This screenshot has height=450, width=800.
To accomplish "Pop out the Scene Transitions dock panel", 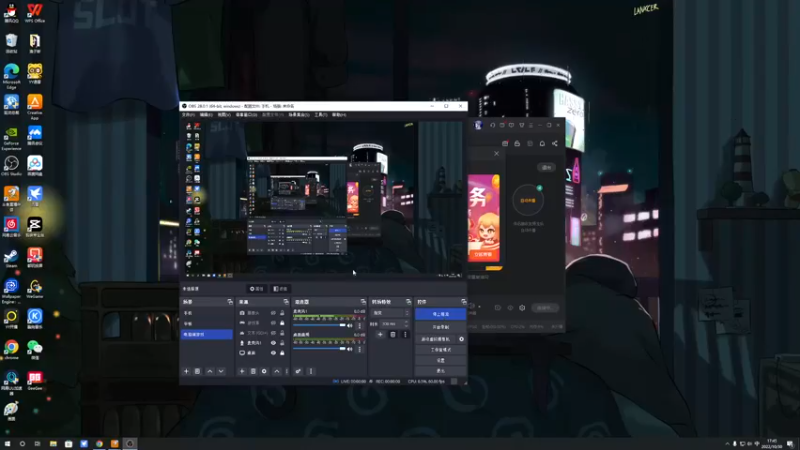I will (x=408, y=302).
